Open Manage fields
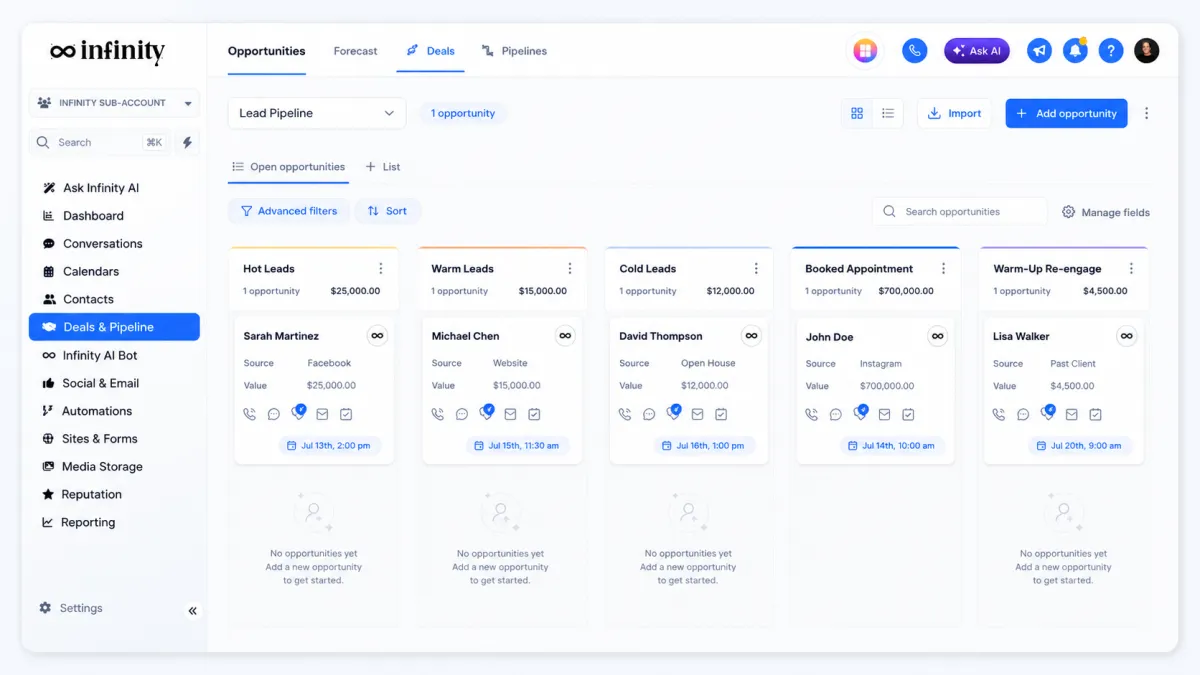This screenshot has height=675, width=1200. (x=1106, y=213)
